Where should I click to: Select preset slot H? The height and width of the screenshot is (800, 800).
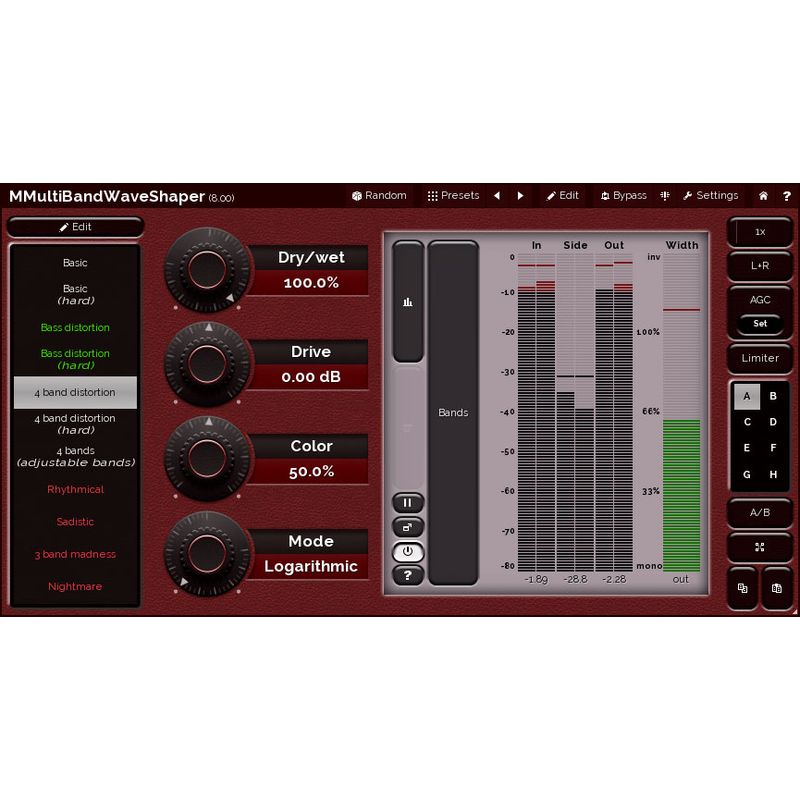pyautogui.click(x=773, y=475)
